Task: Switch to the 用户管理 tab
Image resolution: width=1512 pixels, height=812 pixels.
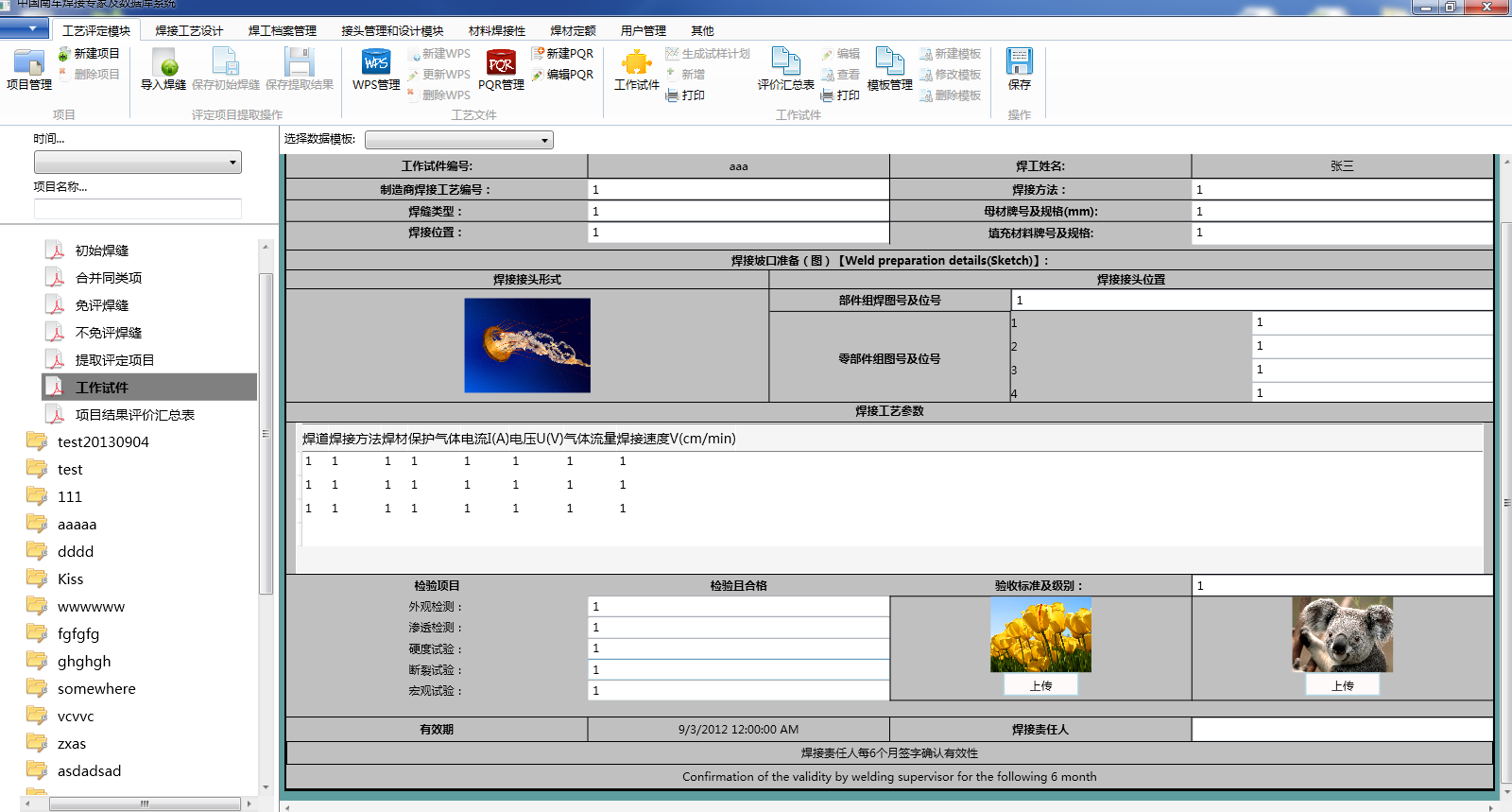Action: (643, 30)
